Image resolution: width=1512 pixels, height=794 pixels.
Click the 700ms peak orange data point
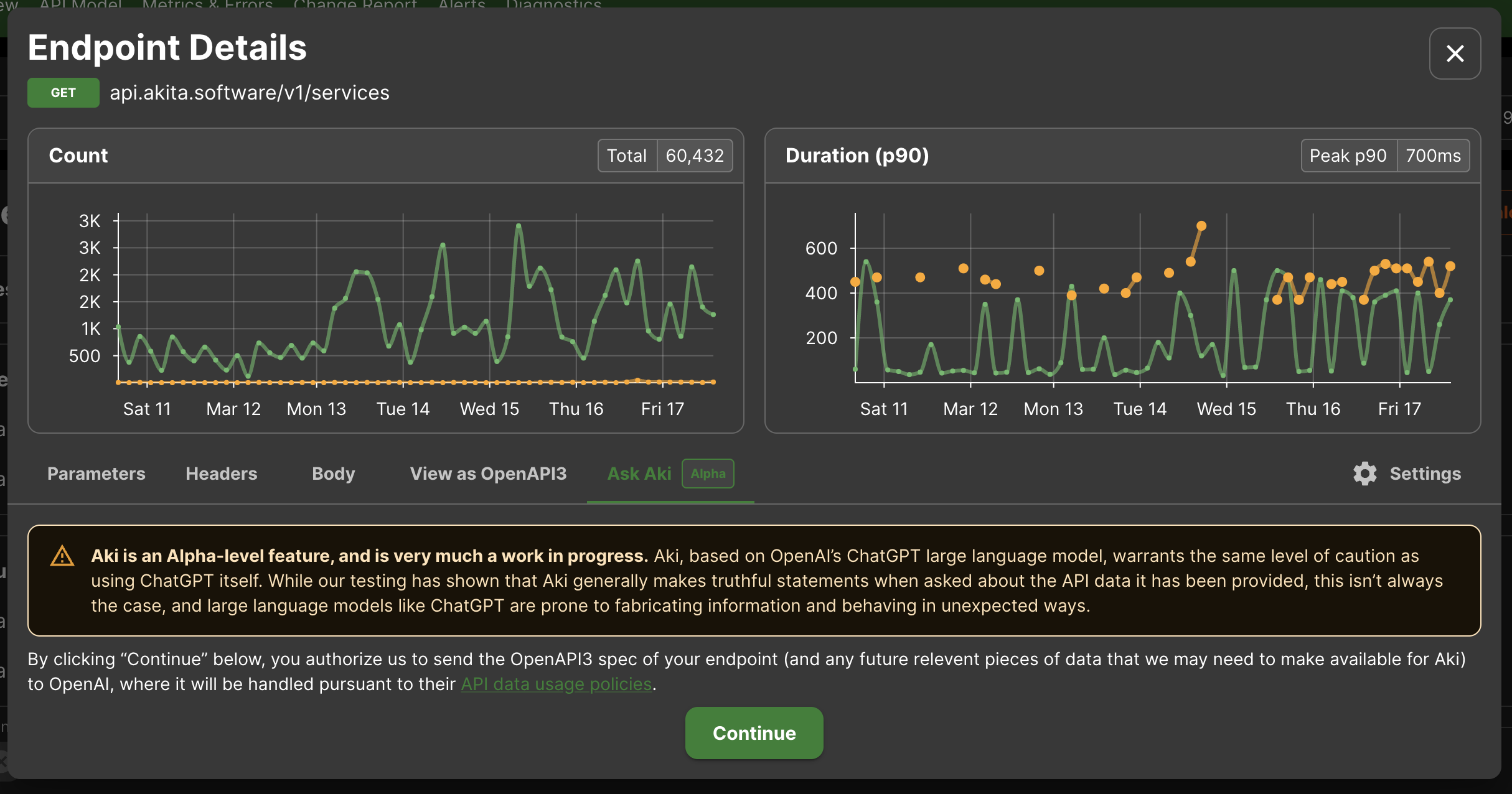1201,226
